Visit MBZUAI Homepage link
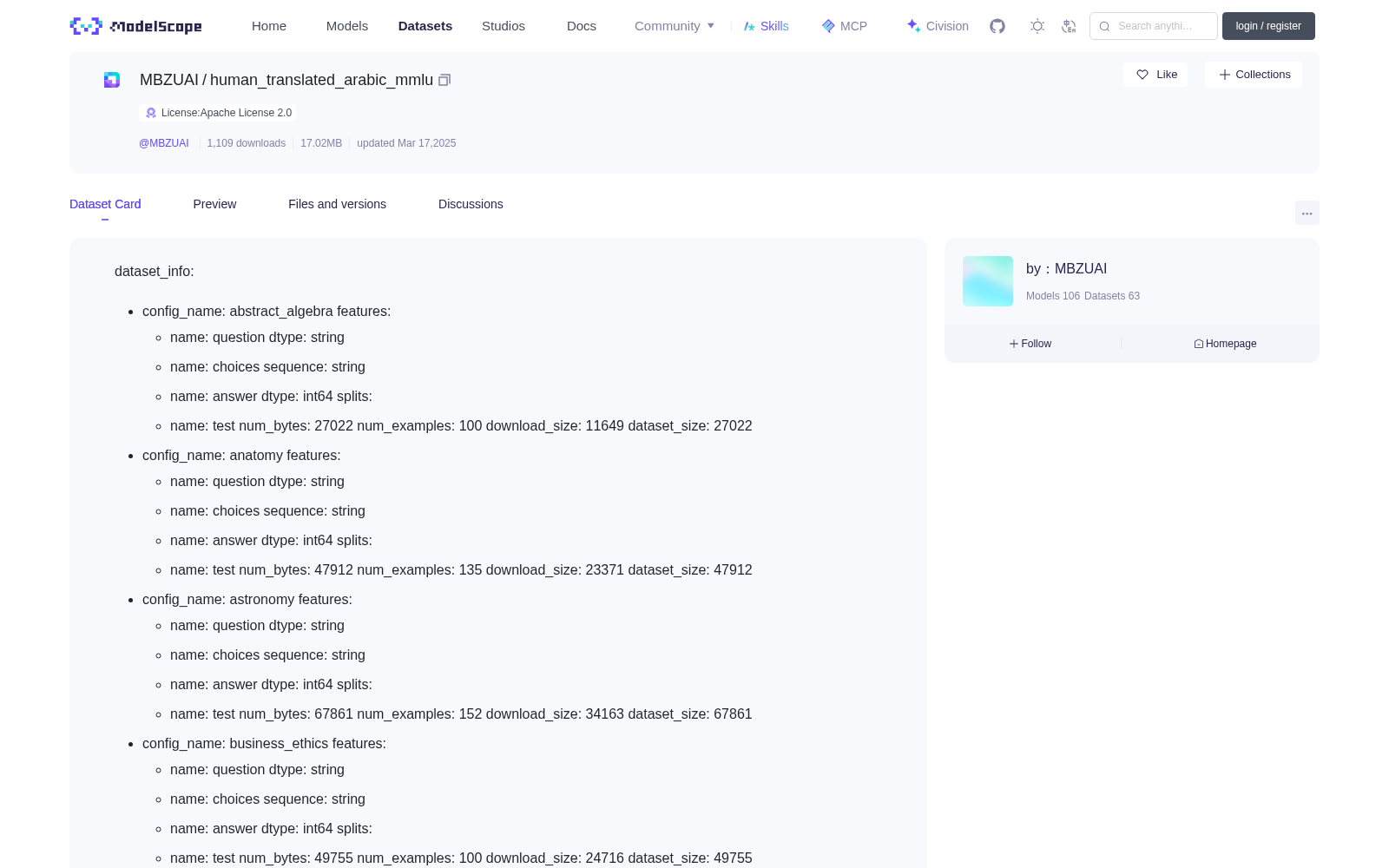This screenshot has height=868, width=1389. point(1225,344)
